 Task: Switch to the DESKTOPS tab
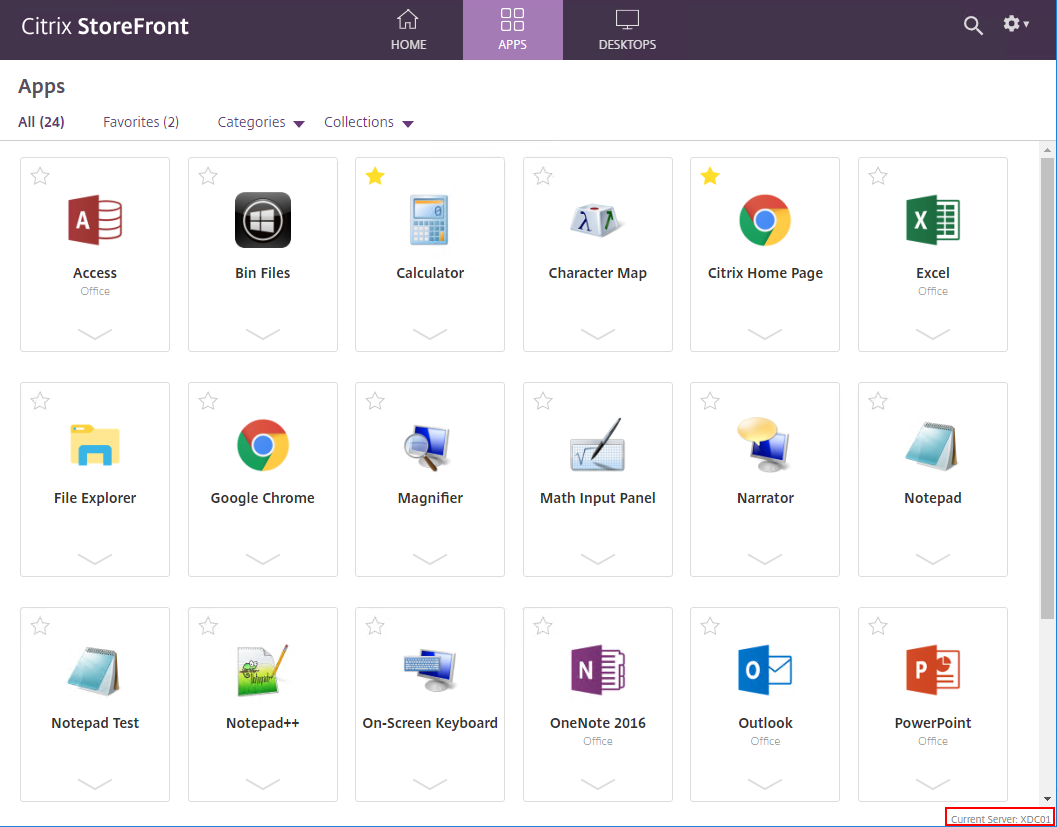coord(627,30)
